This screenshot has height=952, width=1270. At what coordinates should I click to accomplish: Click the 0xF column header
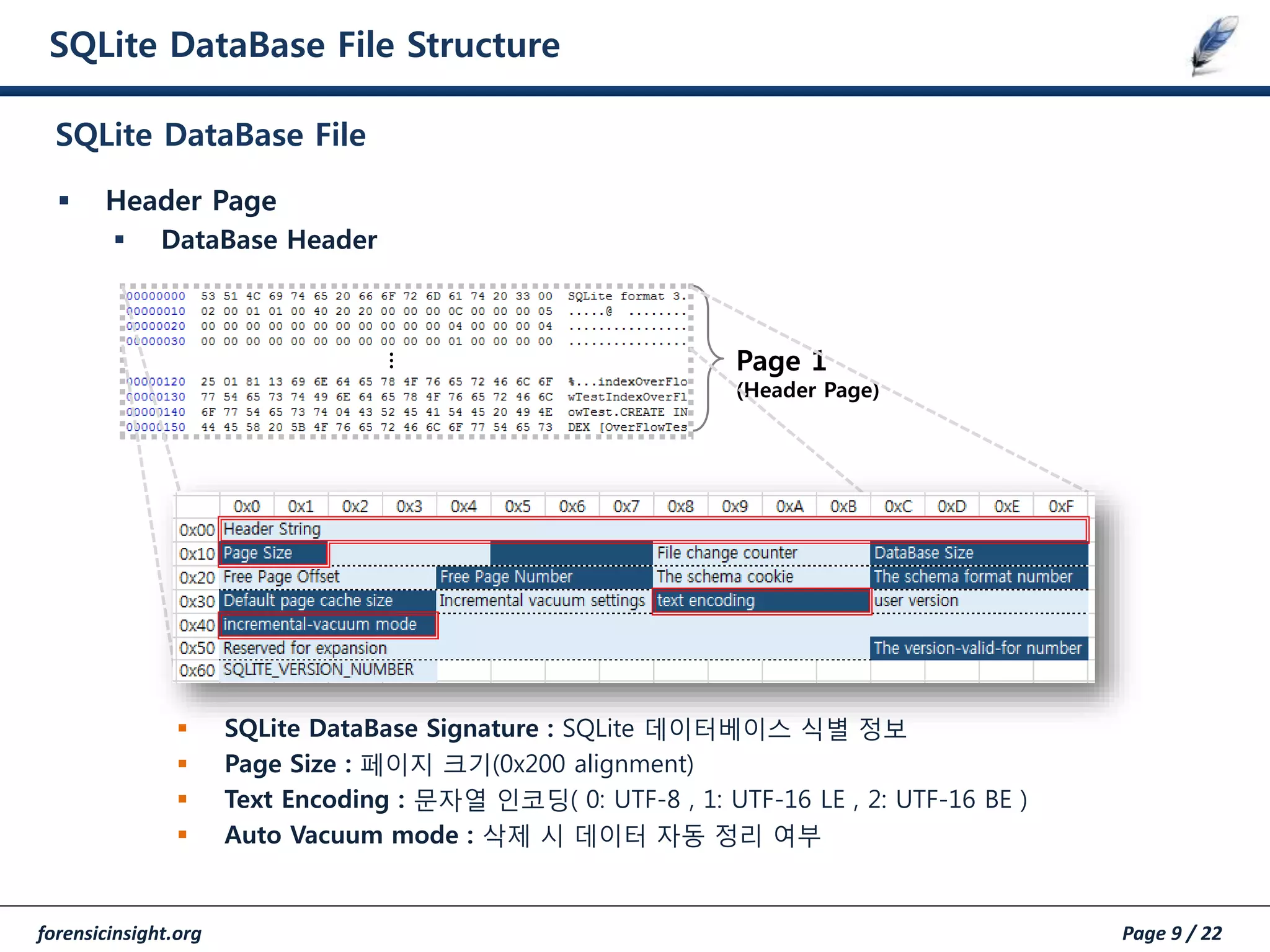pyautogui.click(x=1060, y=506)
